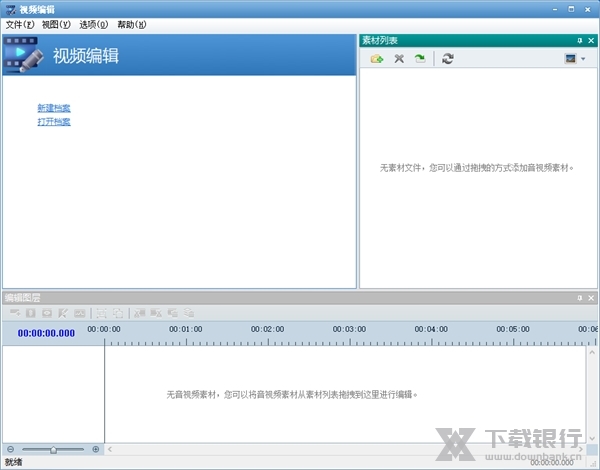Click the green arrow export material icon
Screen dimensions: 600x470
click(x=420, y=59)
